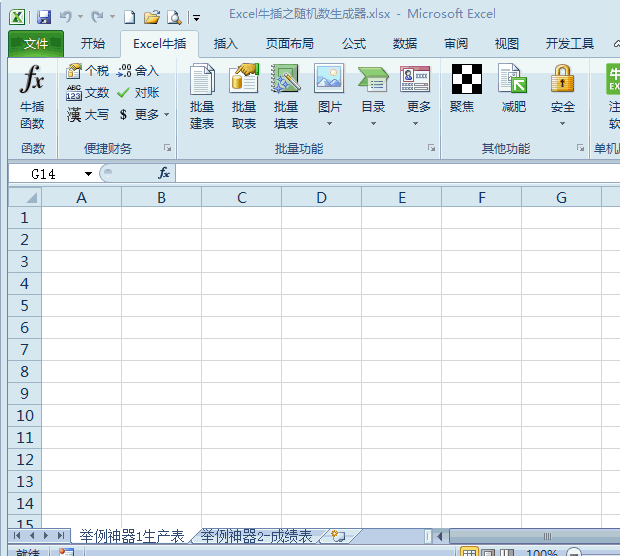The height and width of the screenshot is (556, 620).
Task: Expand the Name Box dropdown arrow
Action: tap(88, 174)
